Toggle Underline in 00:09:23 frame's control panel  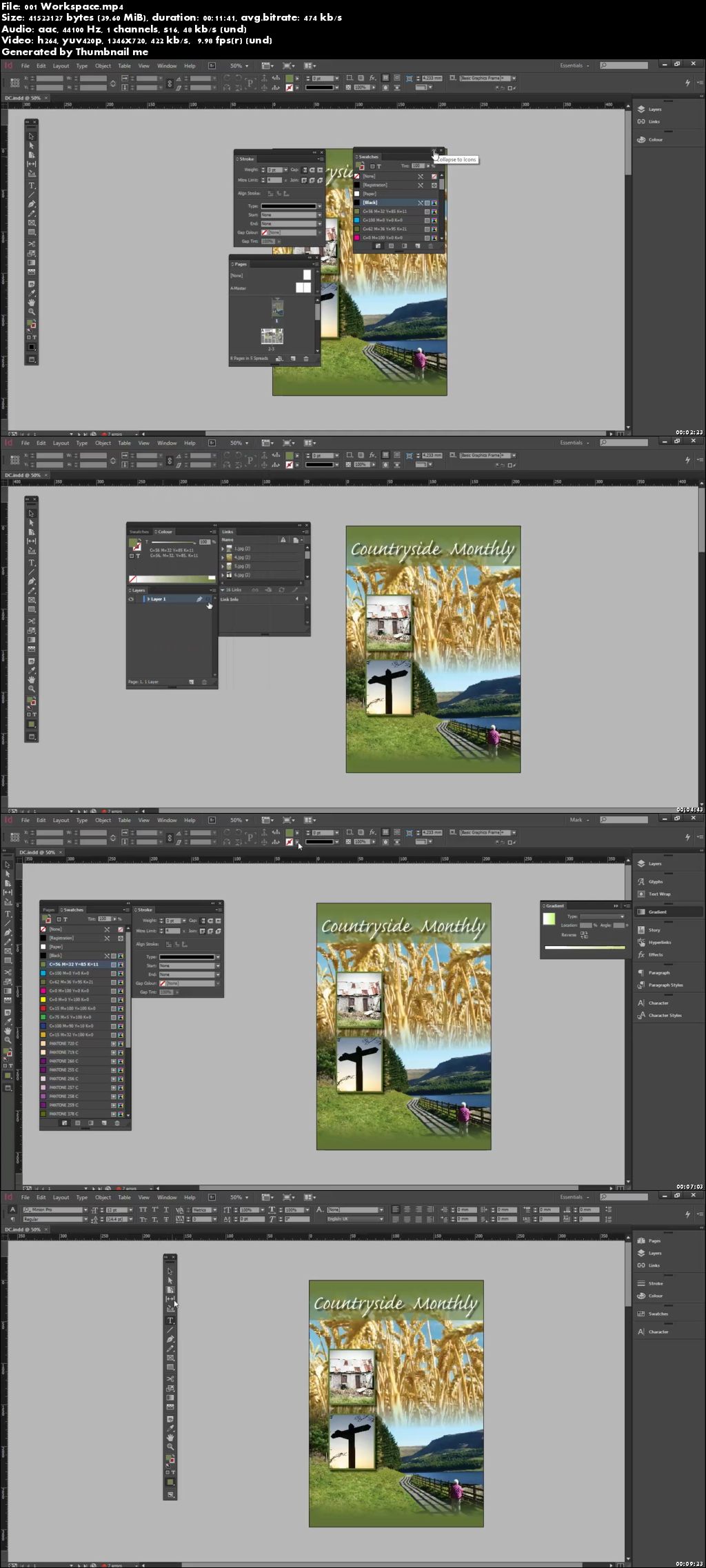coord(166,1209)
